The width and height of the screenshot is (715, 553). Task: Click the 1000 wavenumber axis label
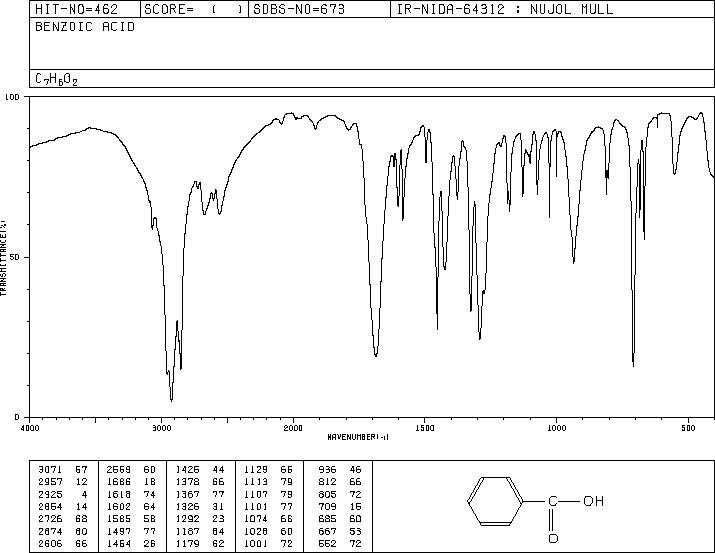click(556, 428)
